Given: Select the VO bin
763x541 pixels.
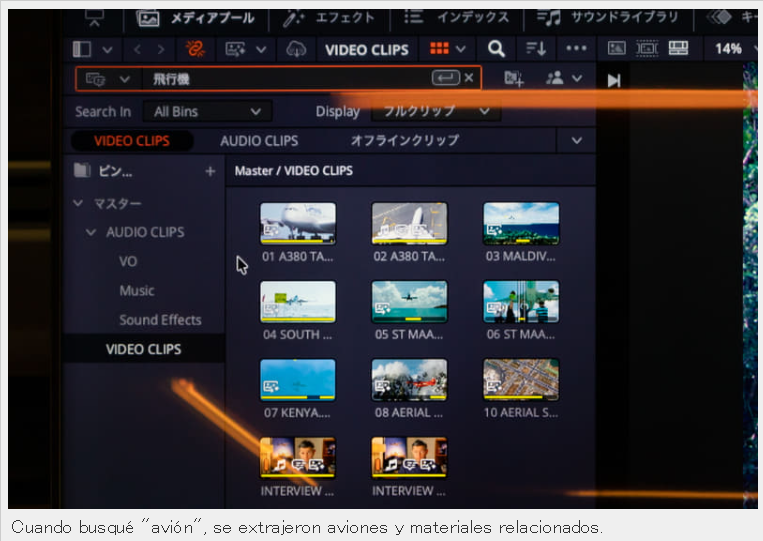Looking at the screenshot, I should pos(128,261).
